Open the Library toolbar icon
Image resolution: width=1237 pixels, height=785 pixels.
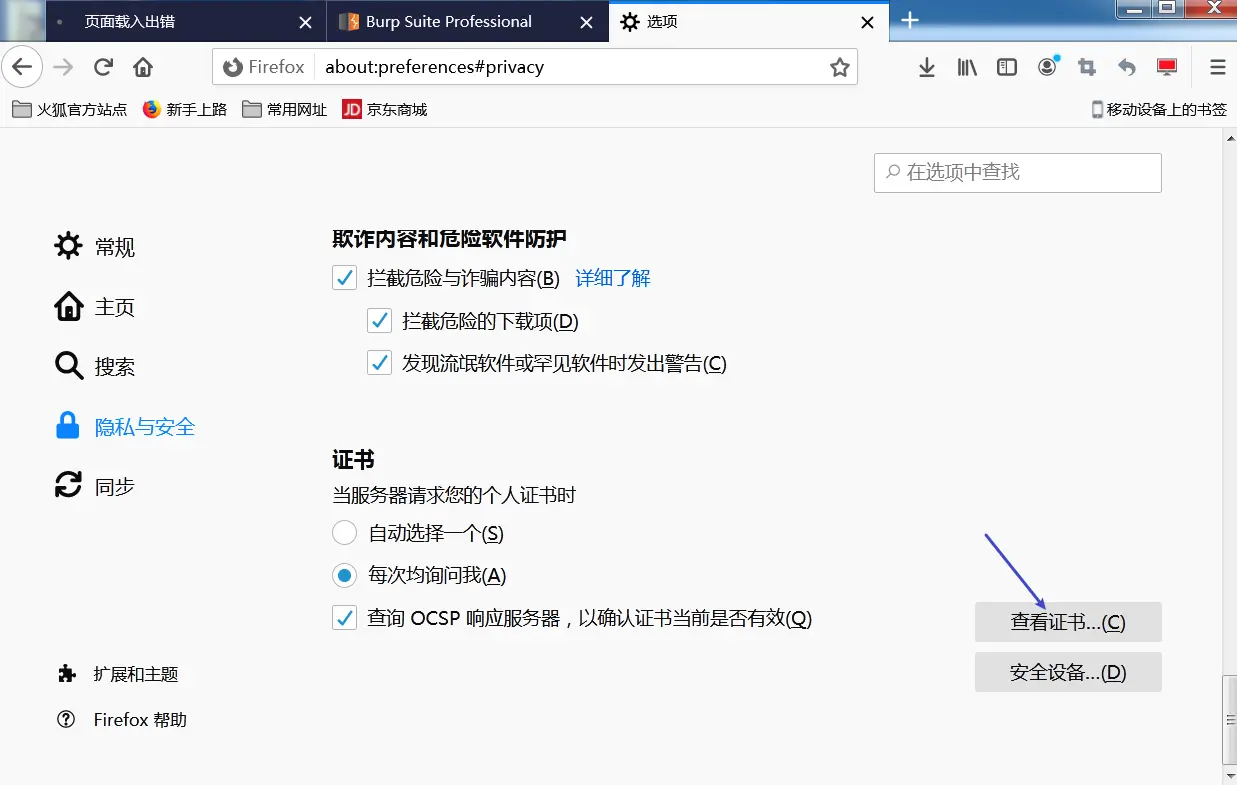[x=966, y=67]
